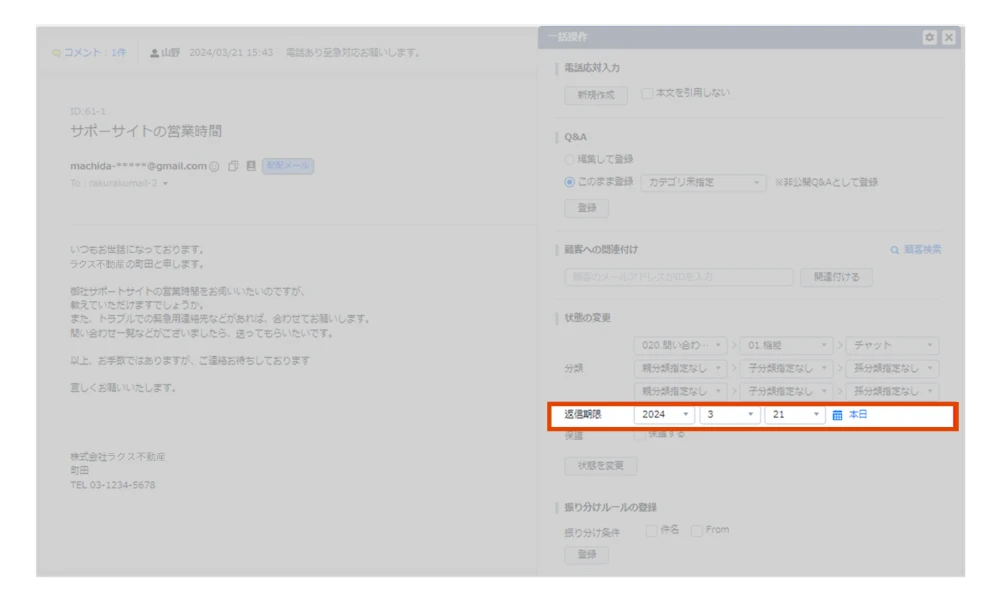Select the 編集して登録 radio button
The image size is (1000, 600).
(570, 159)
